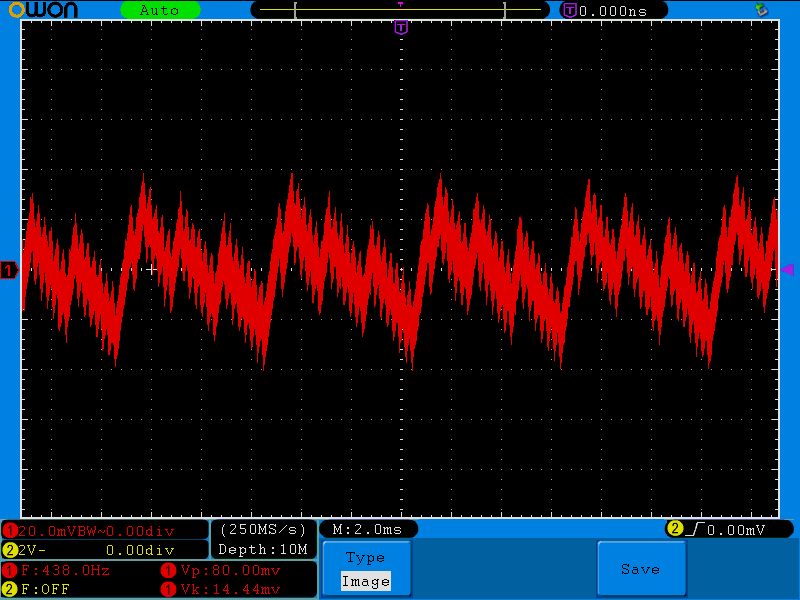
Task: Click the rising edge trigger slope icon
Action: [x=694, y=530]
